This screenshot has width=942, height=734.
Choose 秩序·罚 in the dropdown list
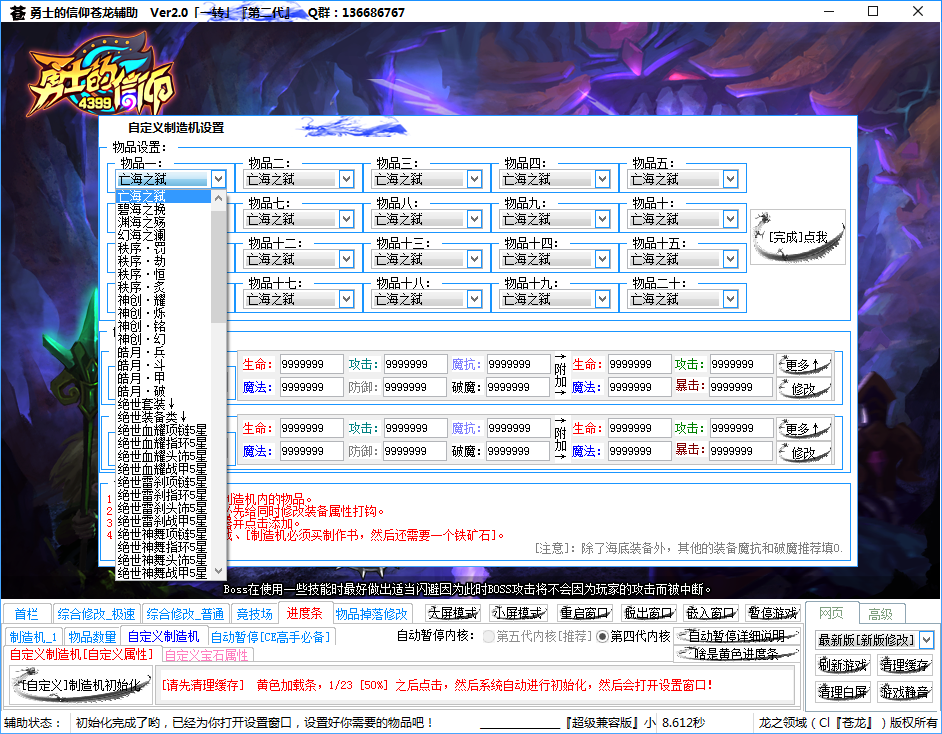(163, 249)
